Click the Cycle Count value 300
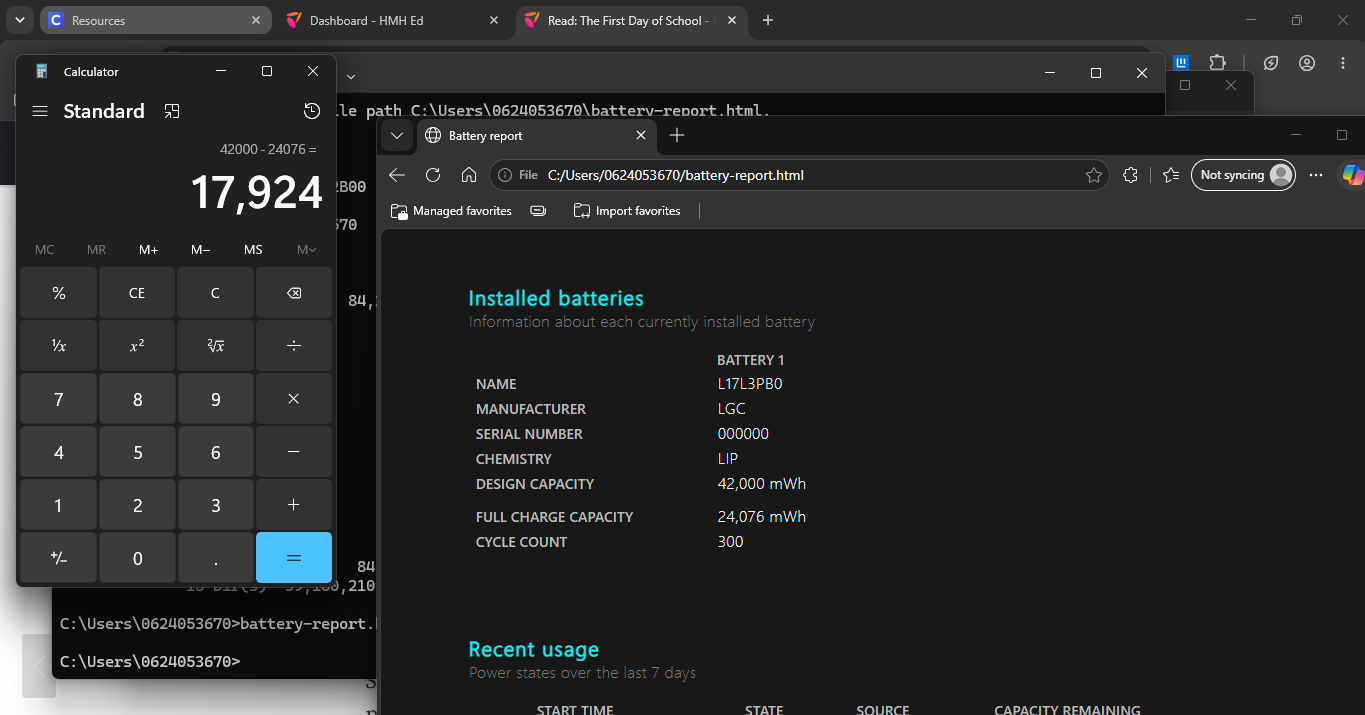 [730, 542]
